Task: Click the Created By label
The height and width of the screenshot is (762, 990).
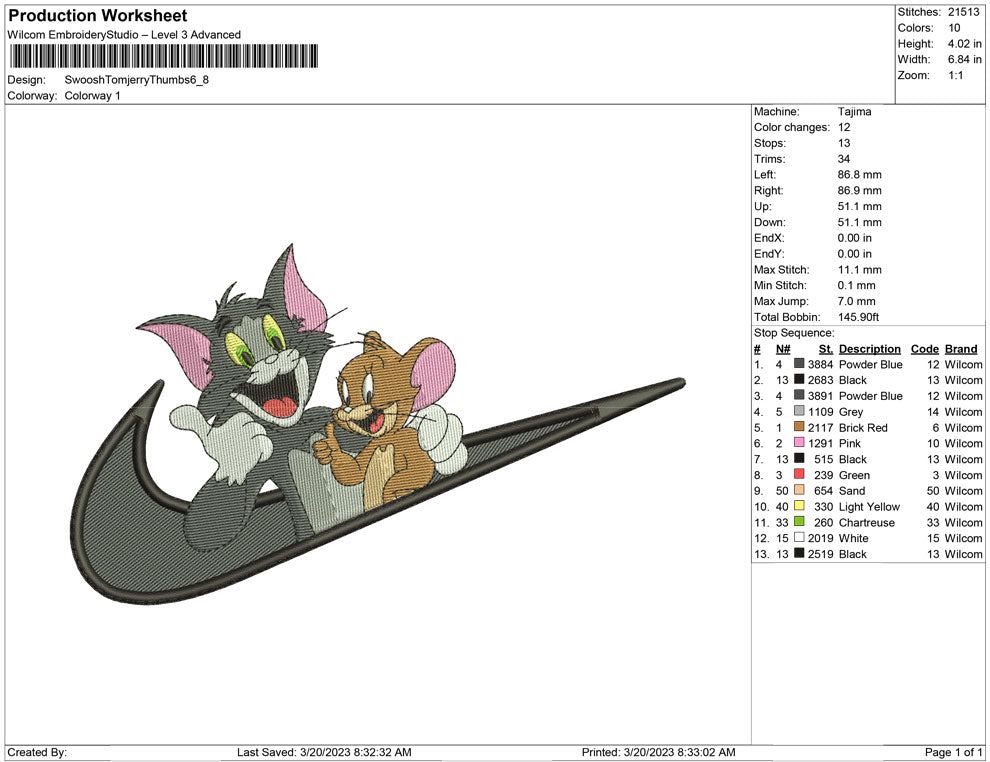Action: [37, 752]
